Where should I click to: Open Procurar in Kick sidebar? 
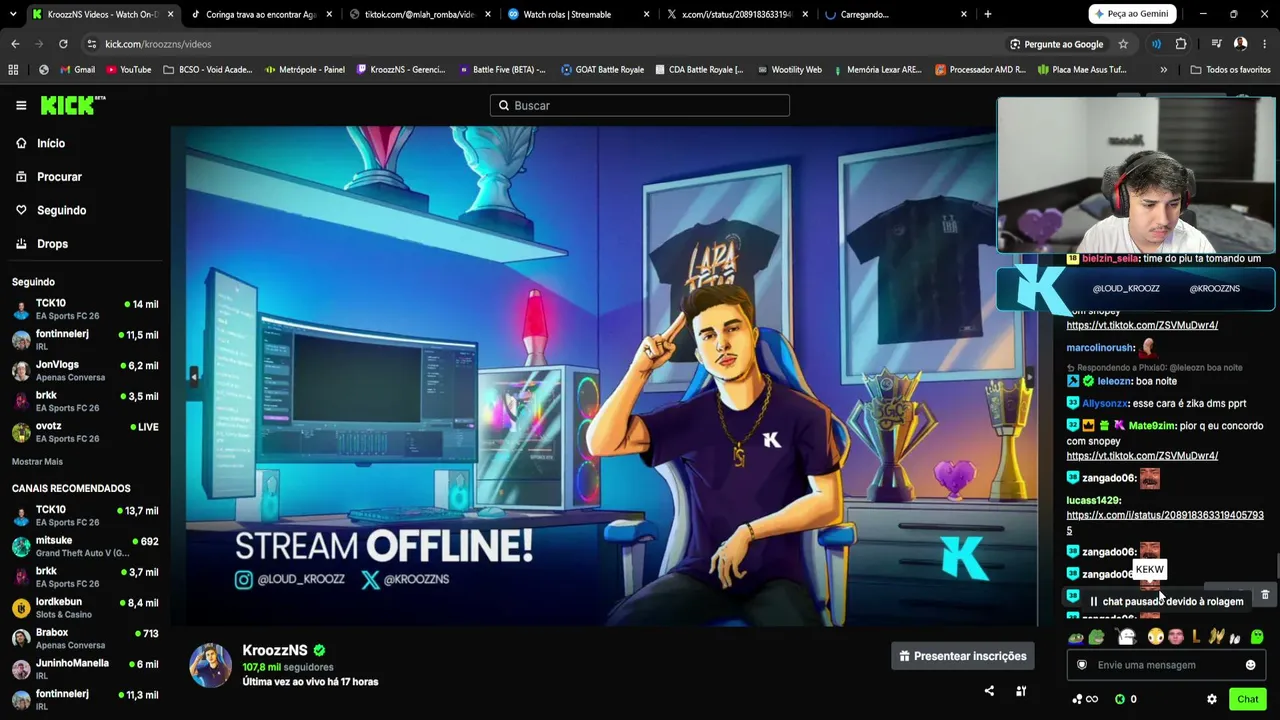click(59, 177)
